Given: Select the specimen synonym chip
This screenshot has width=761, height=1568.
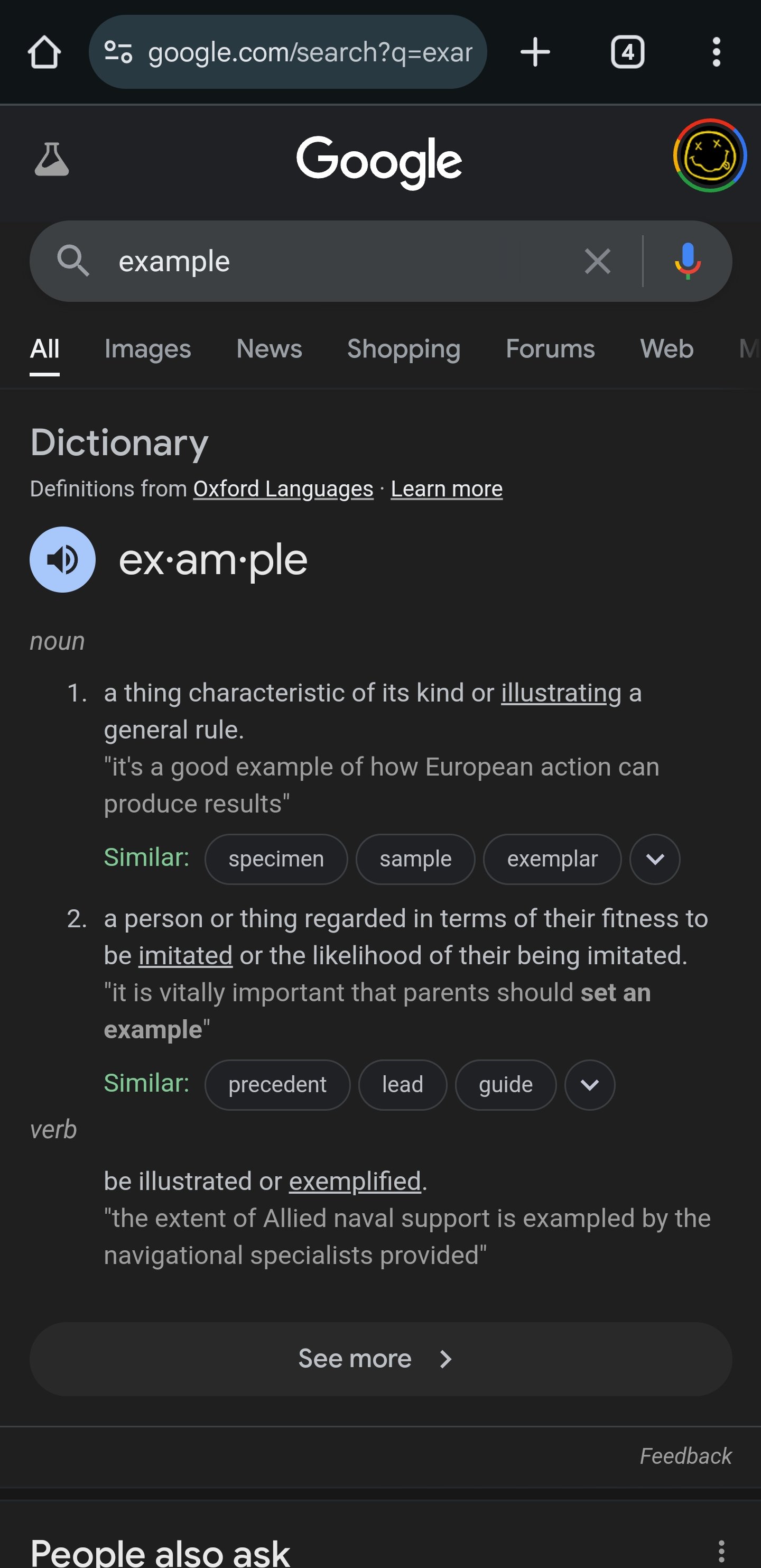Looking at the screenshot, I should point(276,859).
